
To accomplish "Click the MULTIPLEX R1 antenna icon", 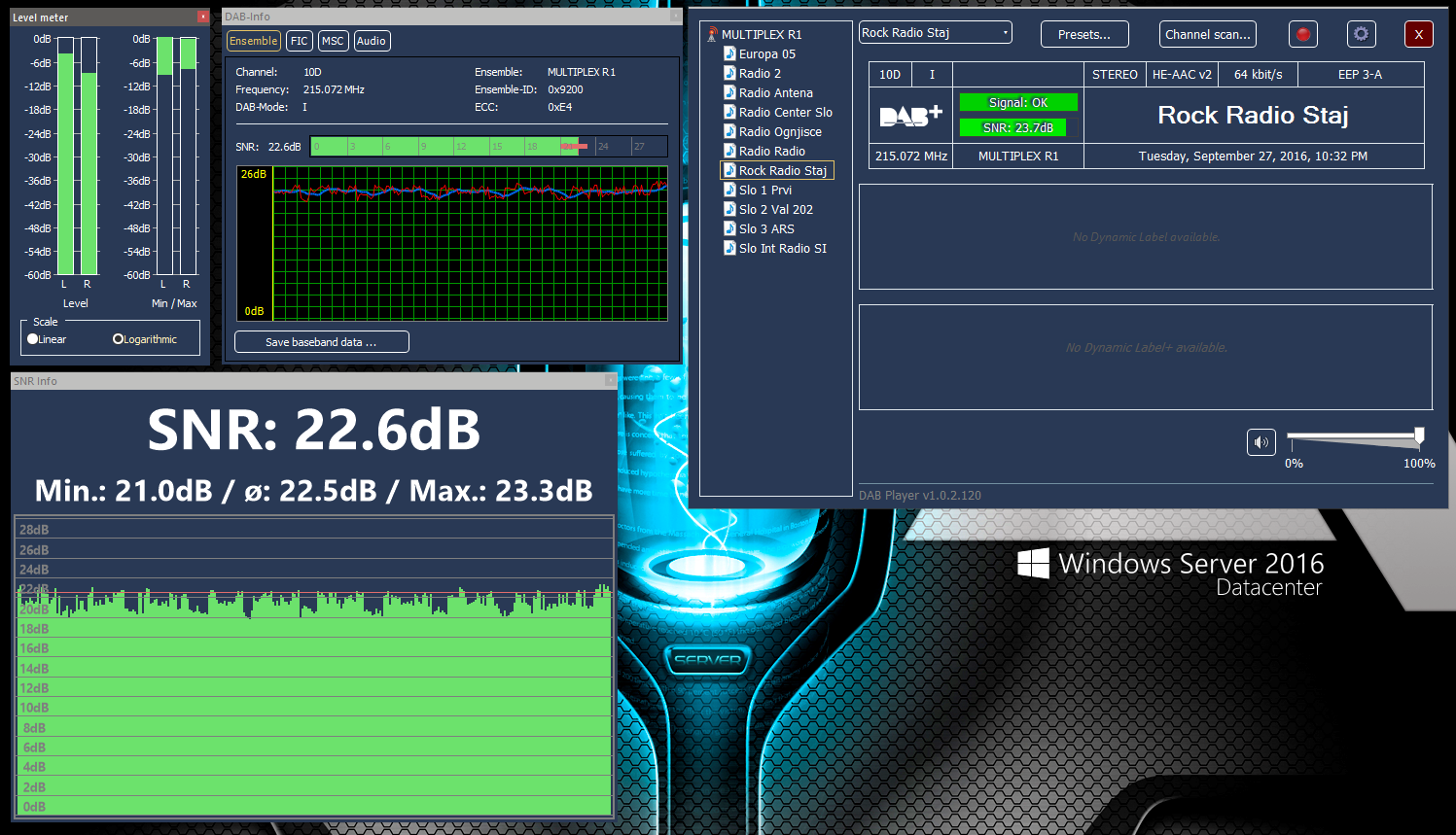I will (712, 34).
